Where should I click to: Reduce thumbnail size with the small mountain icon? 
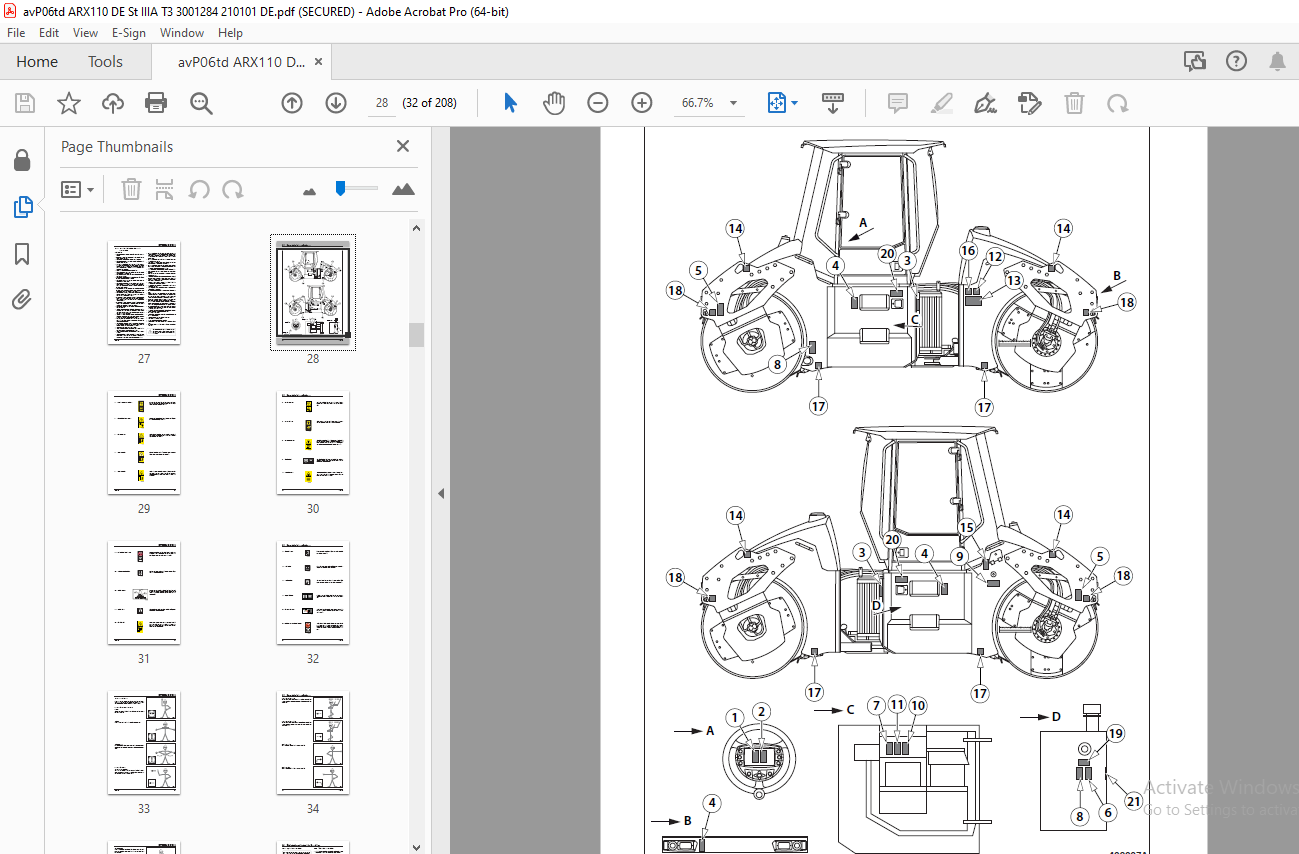(309, 190)
